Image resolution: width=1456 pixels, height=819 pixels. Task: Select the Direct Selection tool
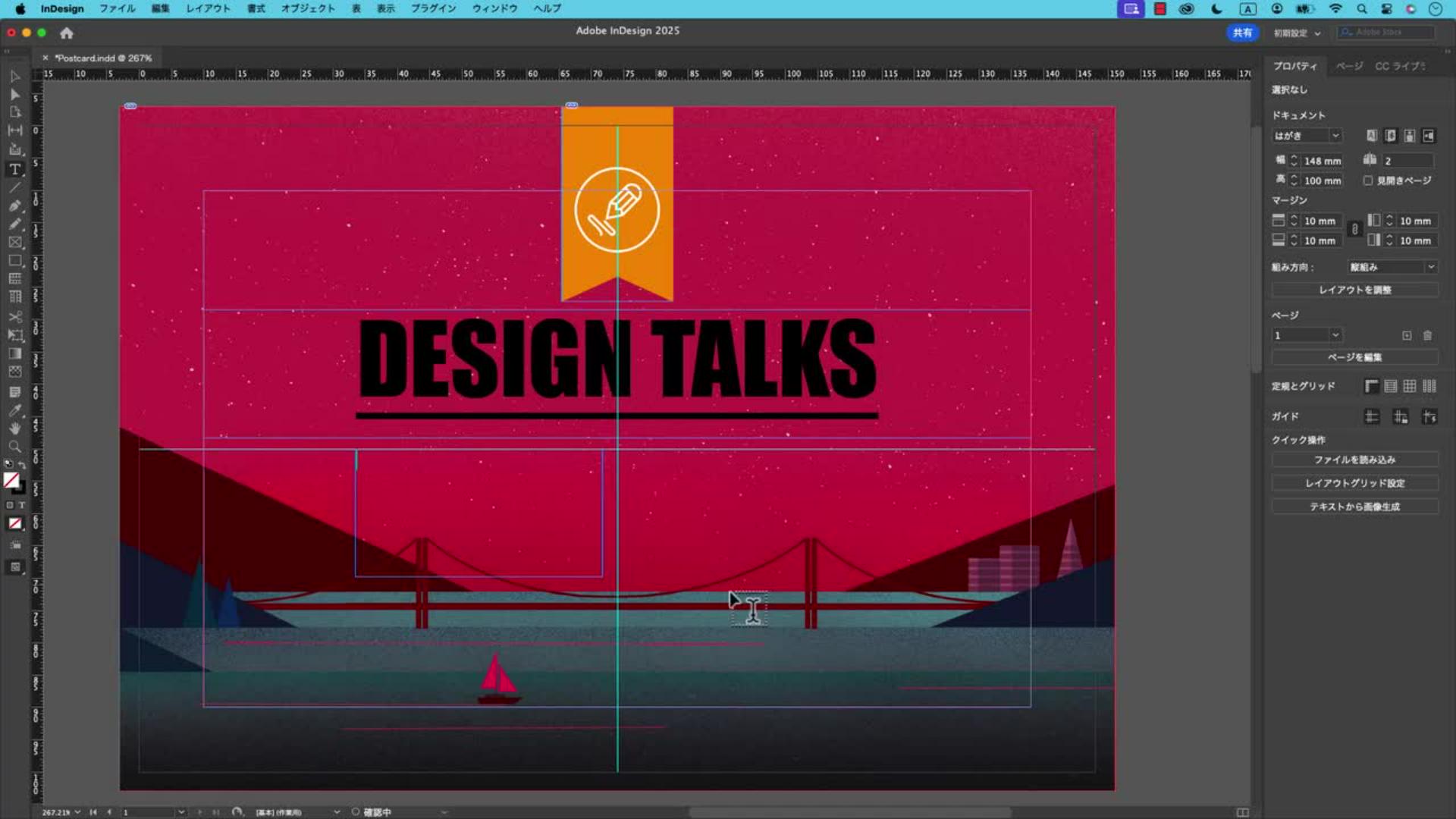point(14,95)
